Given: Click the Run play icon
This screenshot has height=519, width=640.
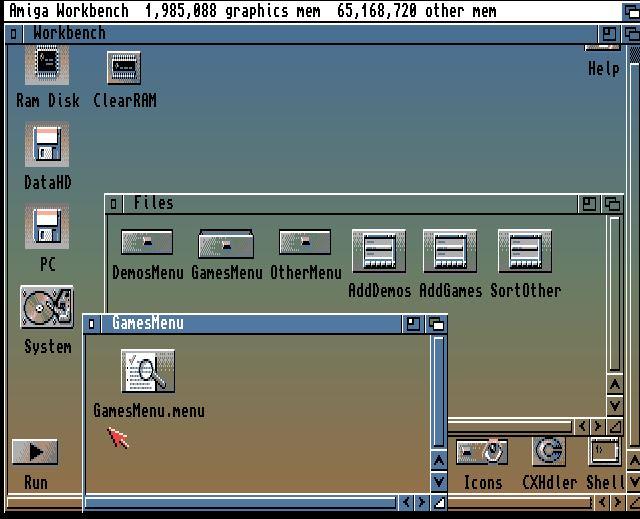Looking at the screenshot, I should coord(35,452).
